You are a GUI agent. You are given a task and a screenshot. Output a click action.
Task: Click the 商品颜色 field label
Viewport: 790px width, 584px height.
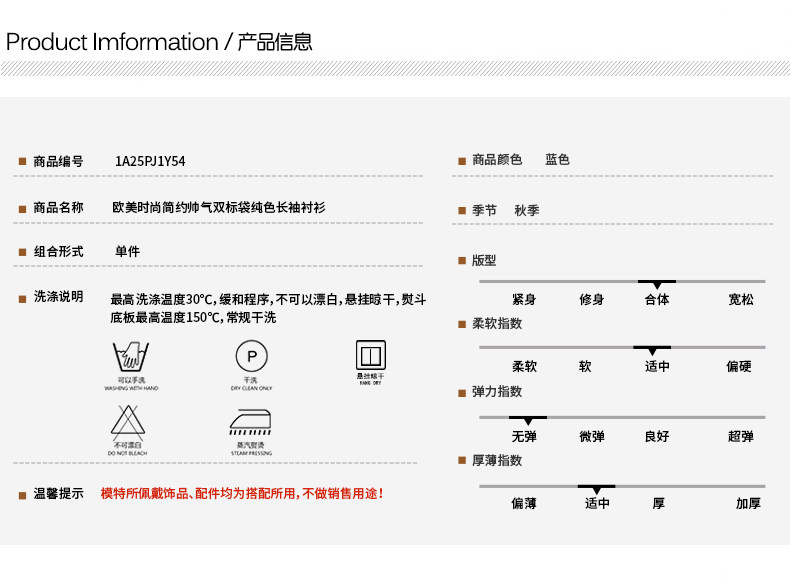point(497,160)
